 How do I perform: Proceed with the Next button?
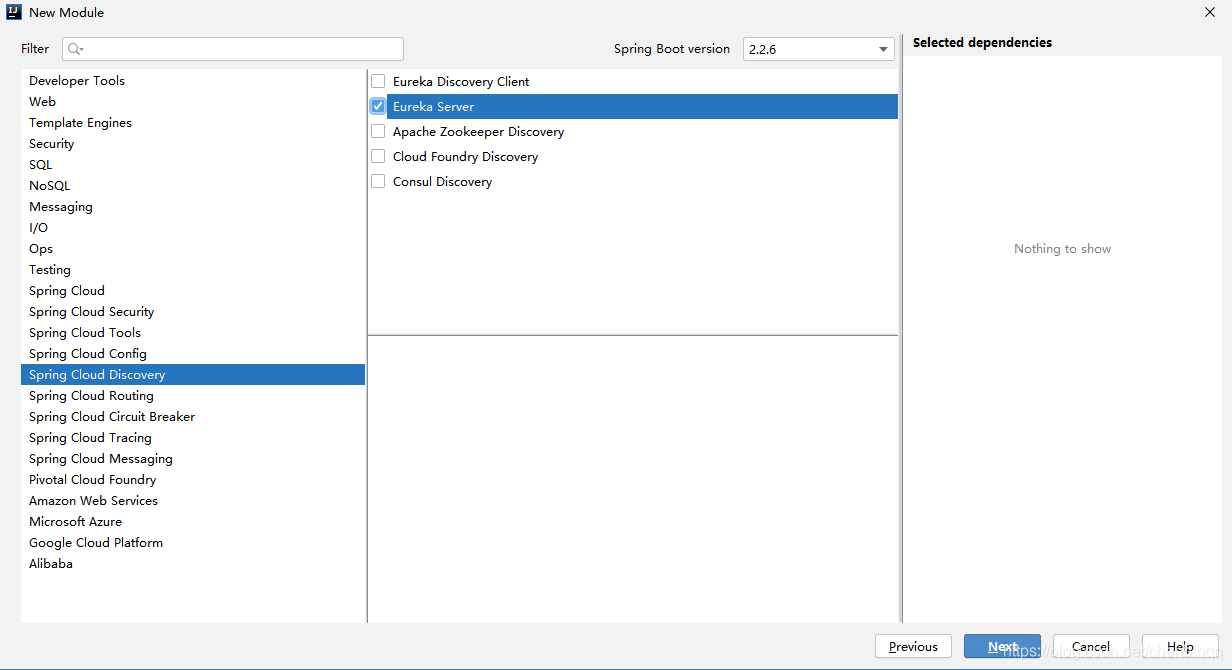tap(1002, 647)
